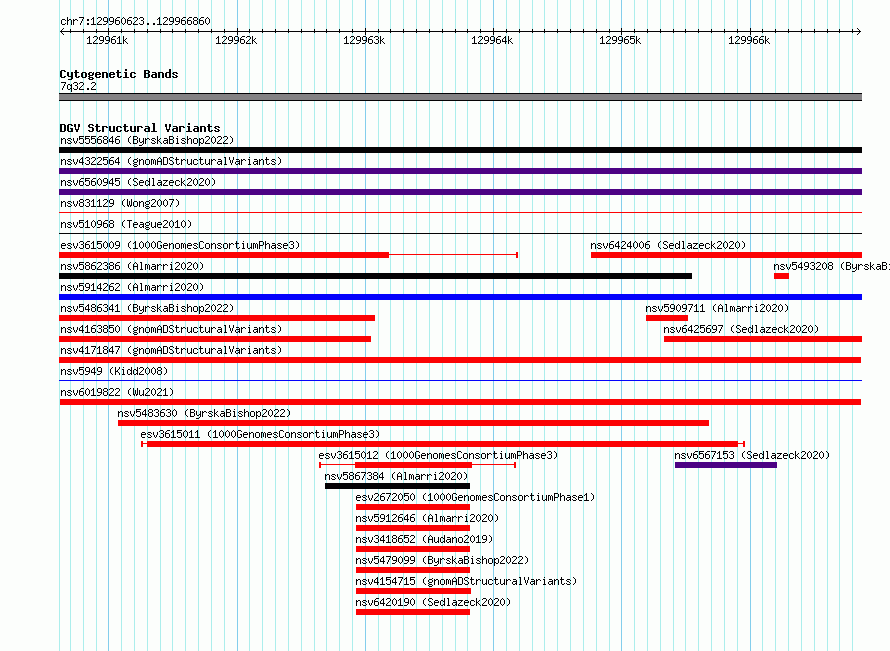Select esv2672050 (1000GenomesConsortiumPhase1) label

(475, 497)
